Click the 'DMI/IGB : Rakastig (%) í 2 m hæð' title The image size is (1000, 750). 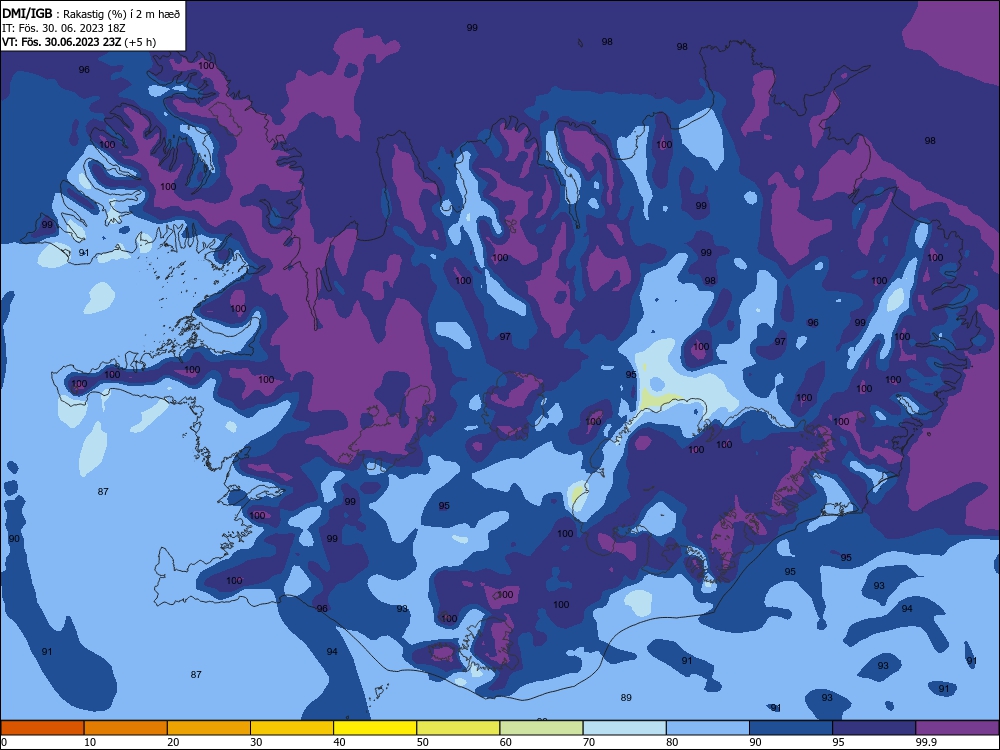coord(91,13)
